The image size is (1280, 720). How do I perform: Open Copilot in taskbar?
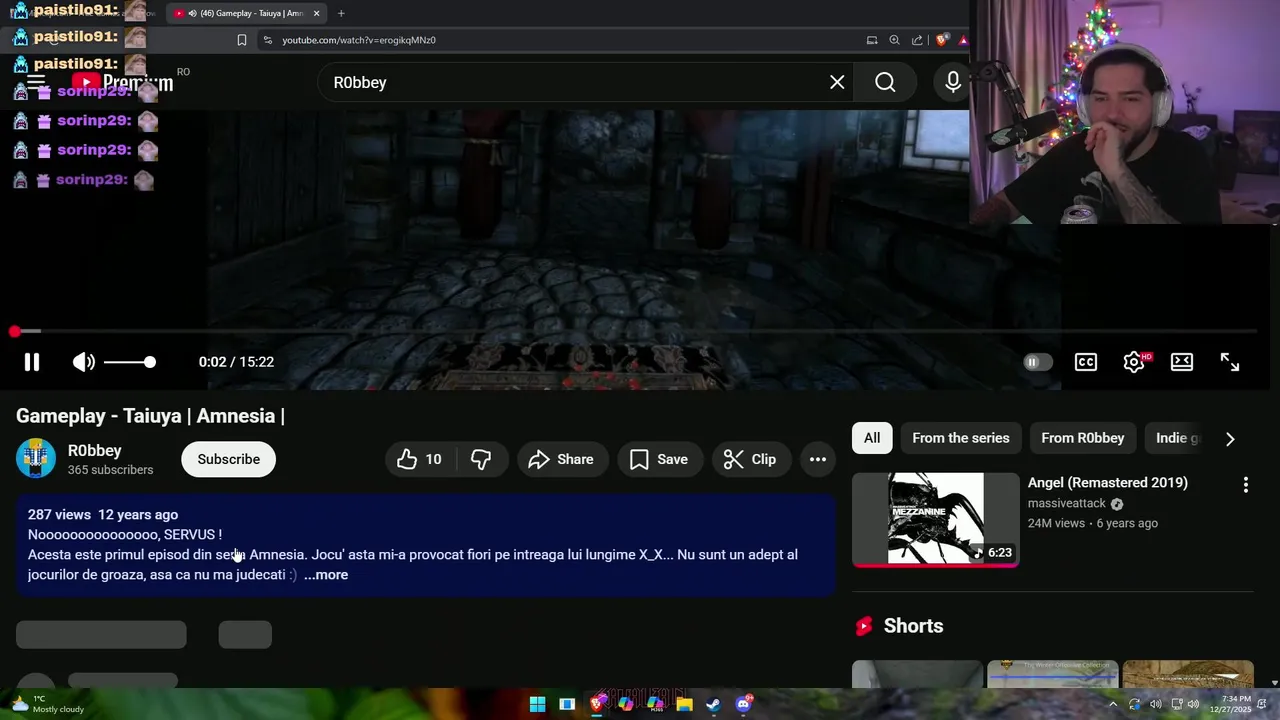coord(626,704)
